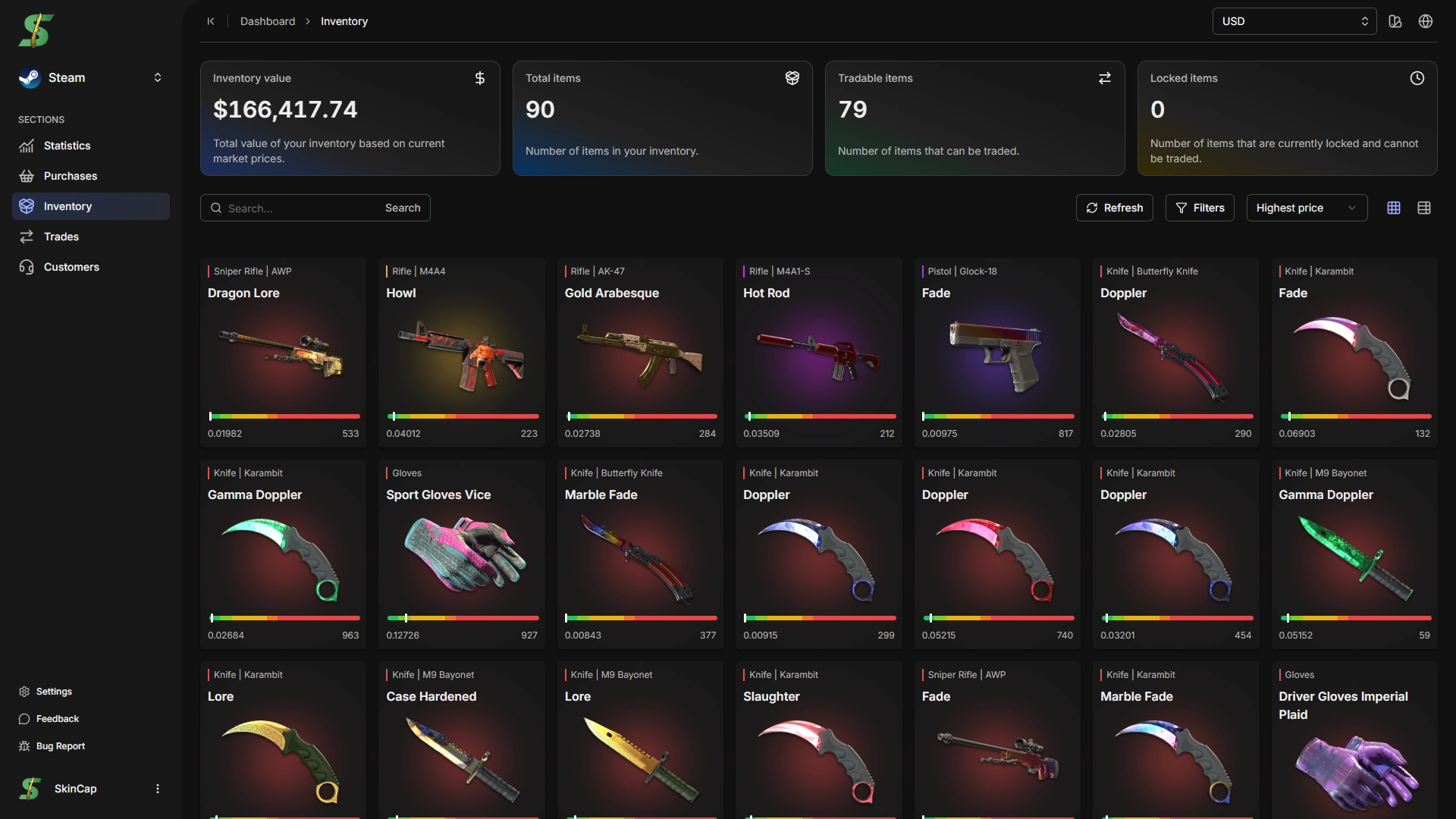1456x819 pixels.
Task: Collapse the sidebar with the toggle icon
Action: coord(211,21)
